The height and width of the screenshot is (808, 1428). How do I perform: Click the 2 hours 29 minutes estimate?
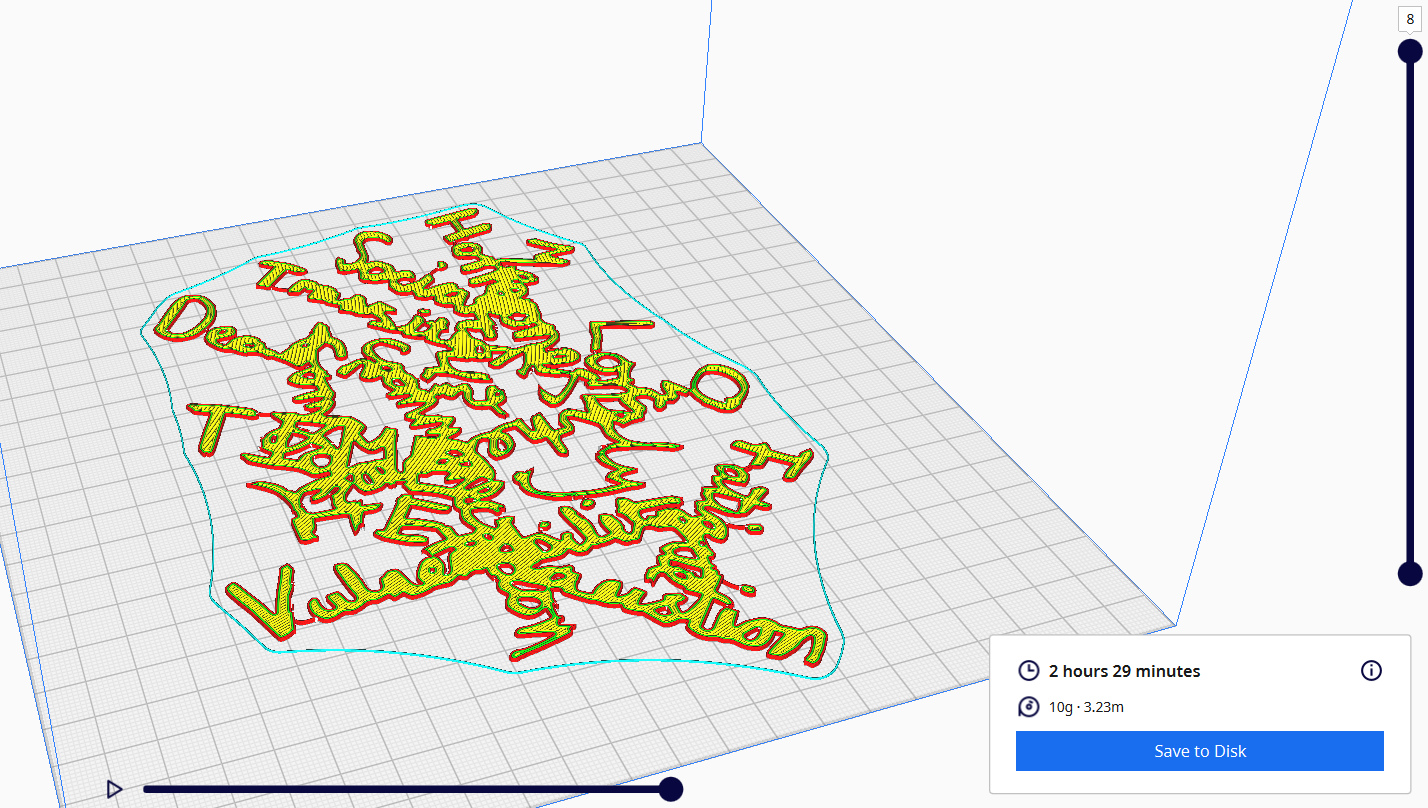click(1124, 671)
